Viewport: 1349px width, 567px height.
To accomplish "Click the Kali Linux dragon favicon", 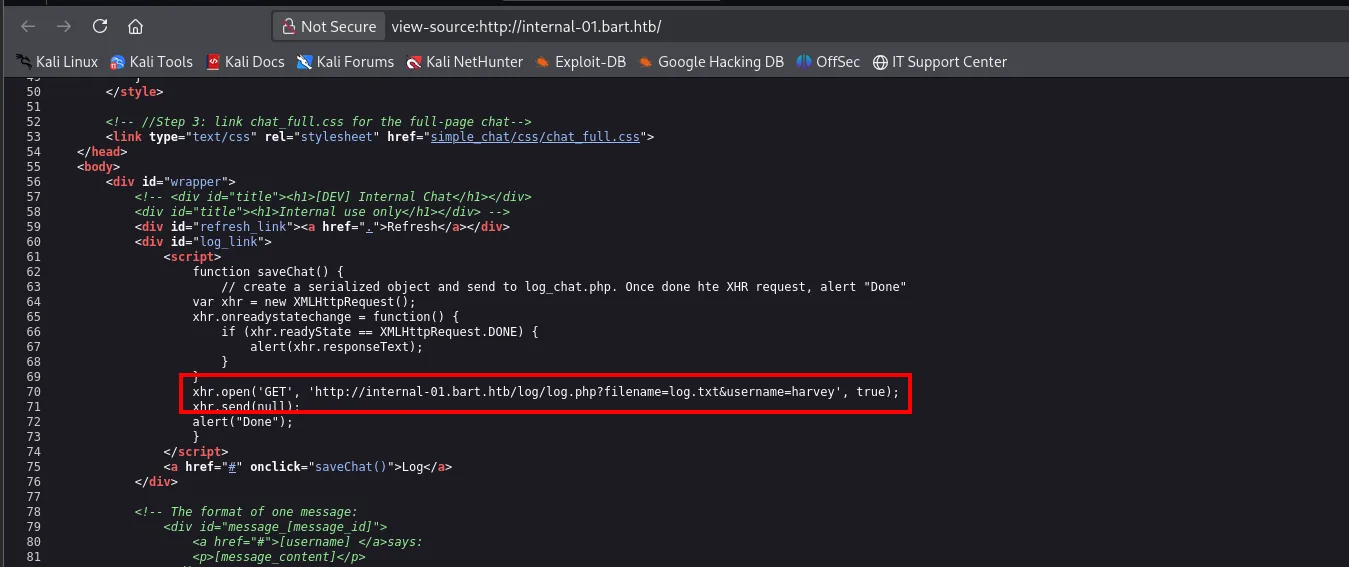I will (23, 62).
